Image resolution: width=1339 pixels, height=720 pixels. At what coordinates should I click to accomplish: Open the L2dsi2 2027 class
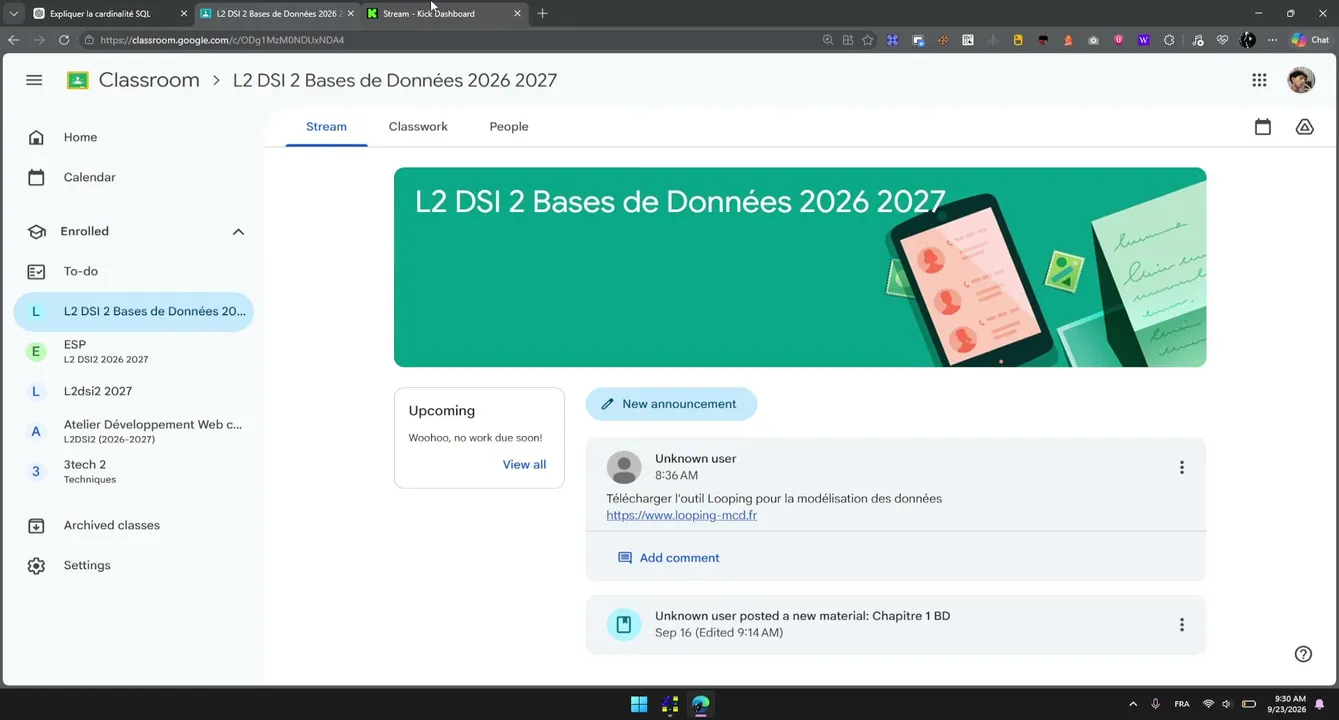click(133, 391)
